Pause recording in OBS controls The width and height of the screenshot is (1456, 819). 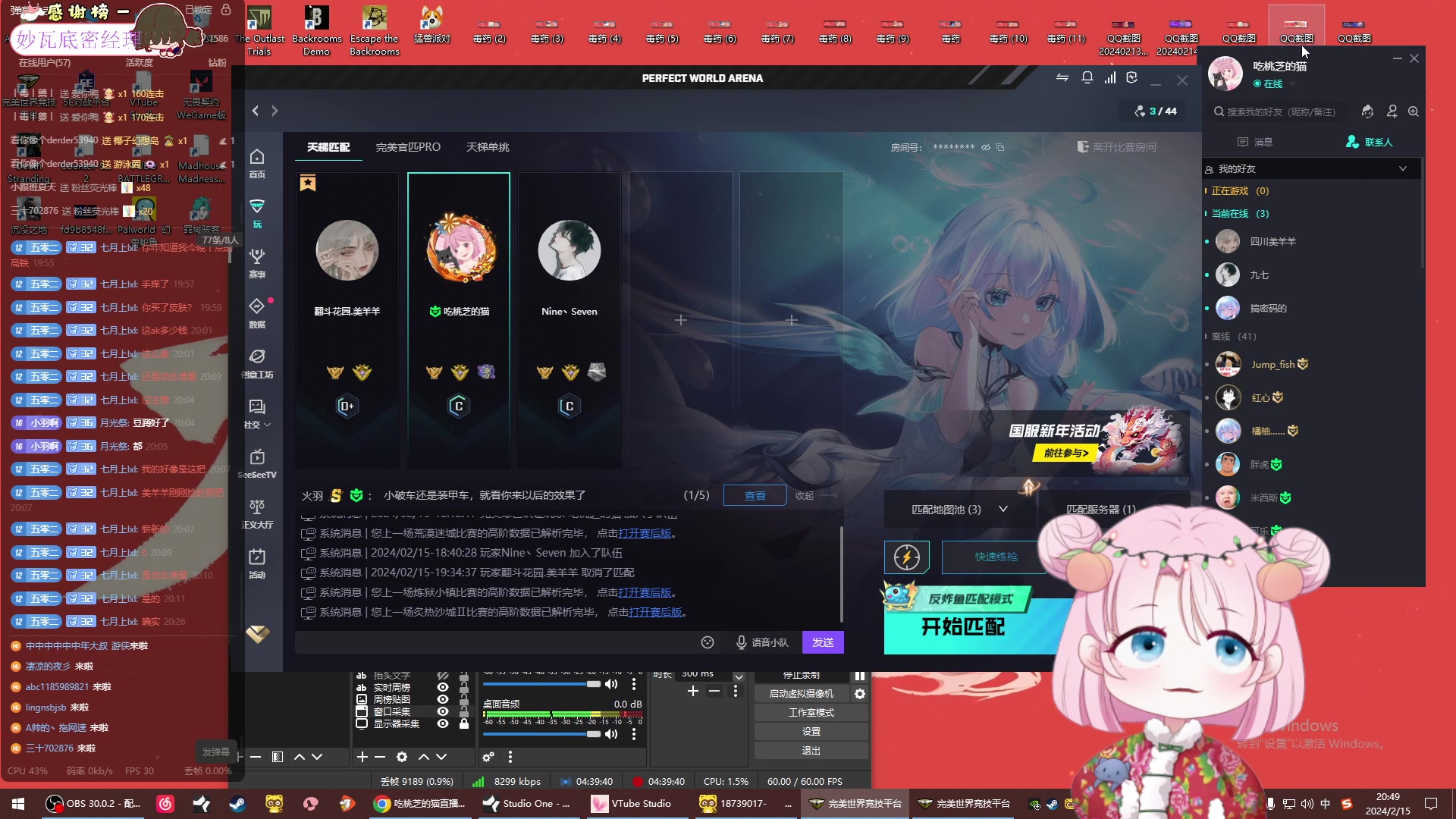[x=859, y=675]
